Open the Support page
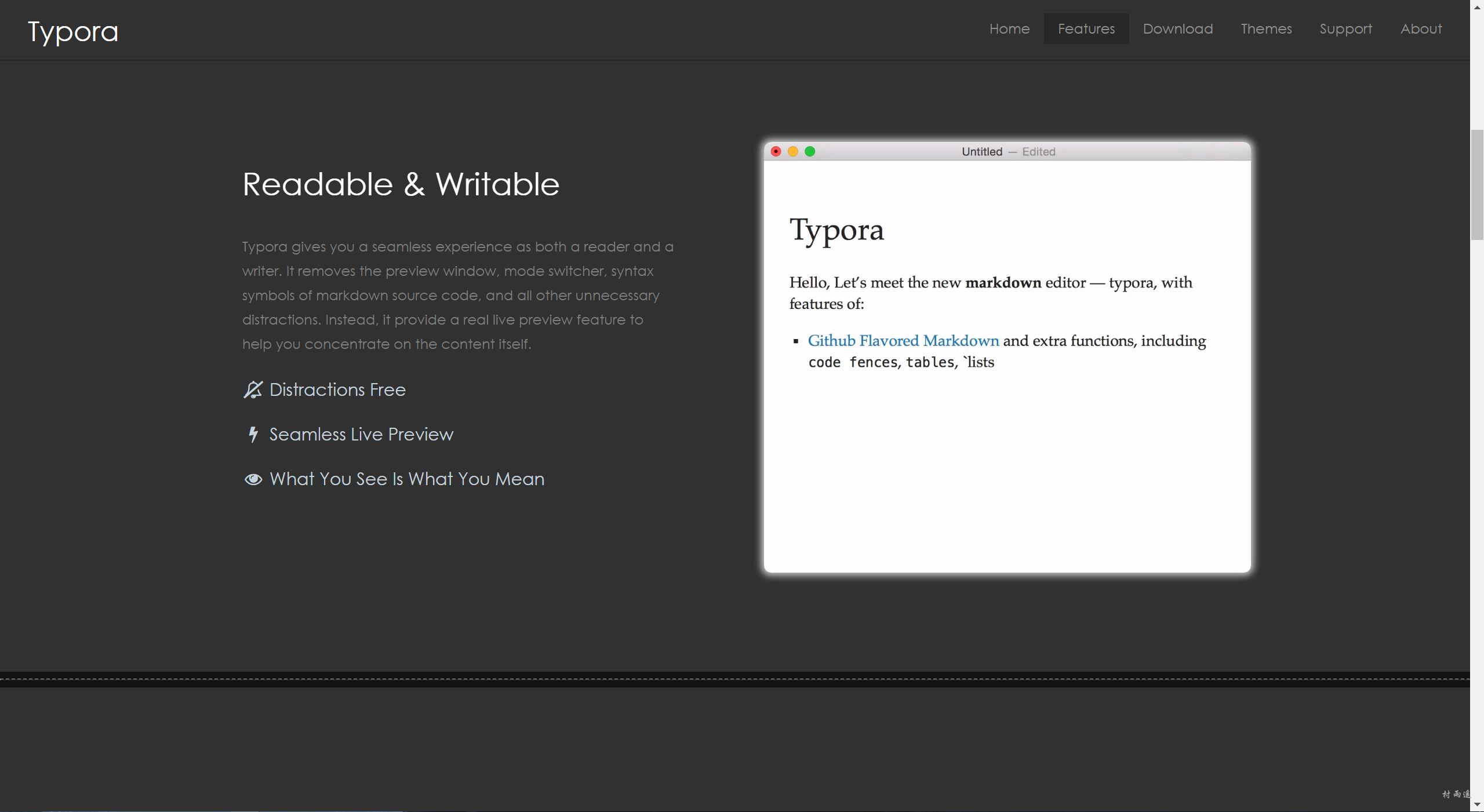 [1345, 29]
